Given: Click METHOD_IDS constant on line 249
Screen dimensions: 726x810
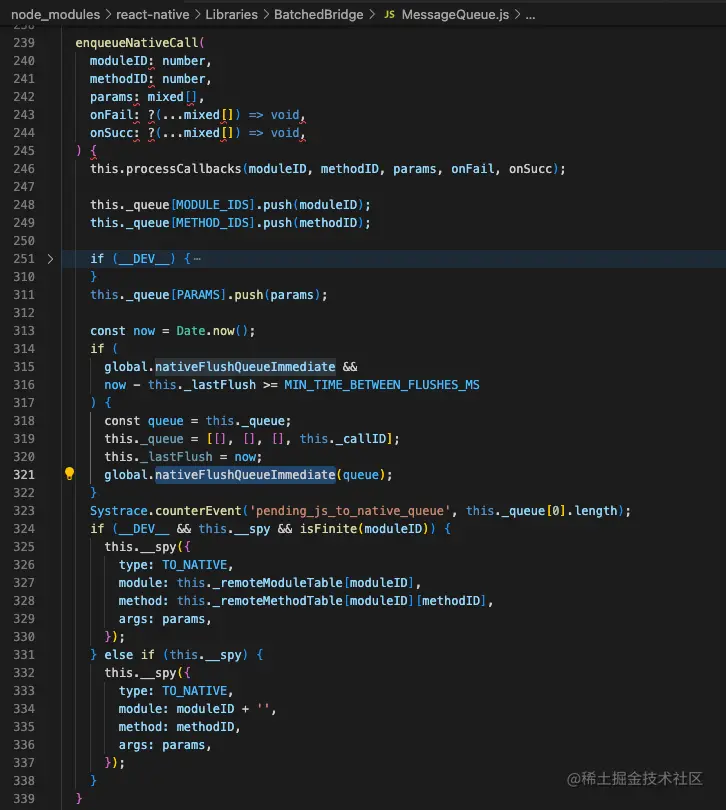Looking at the screenshot, I should (213, 223).
